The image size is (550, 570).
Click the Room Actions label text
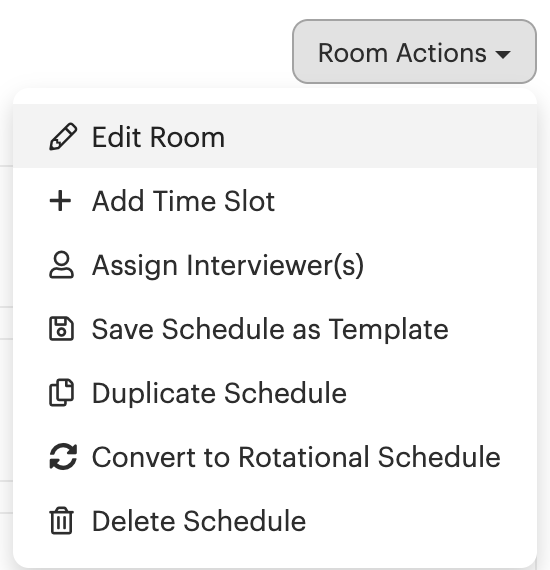(x=402, y=53)
